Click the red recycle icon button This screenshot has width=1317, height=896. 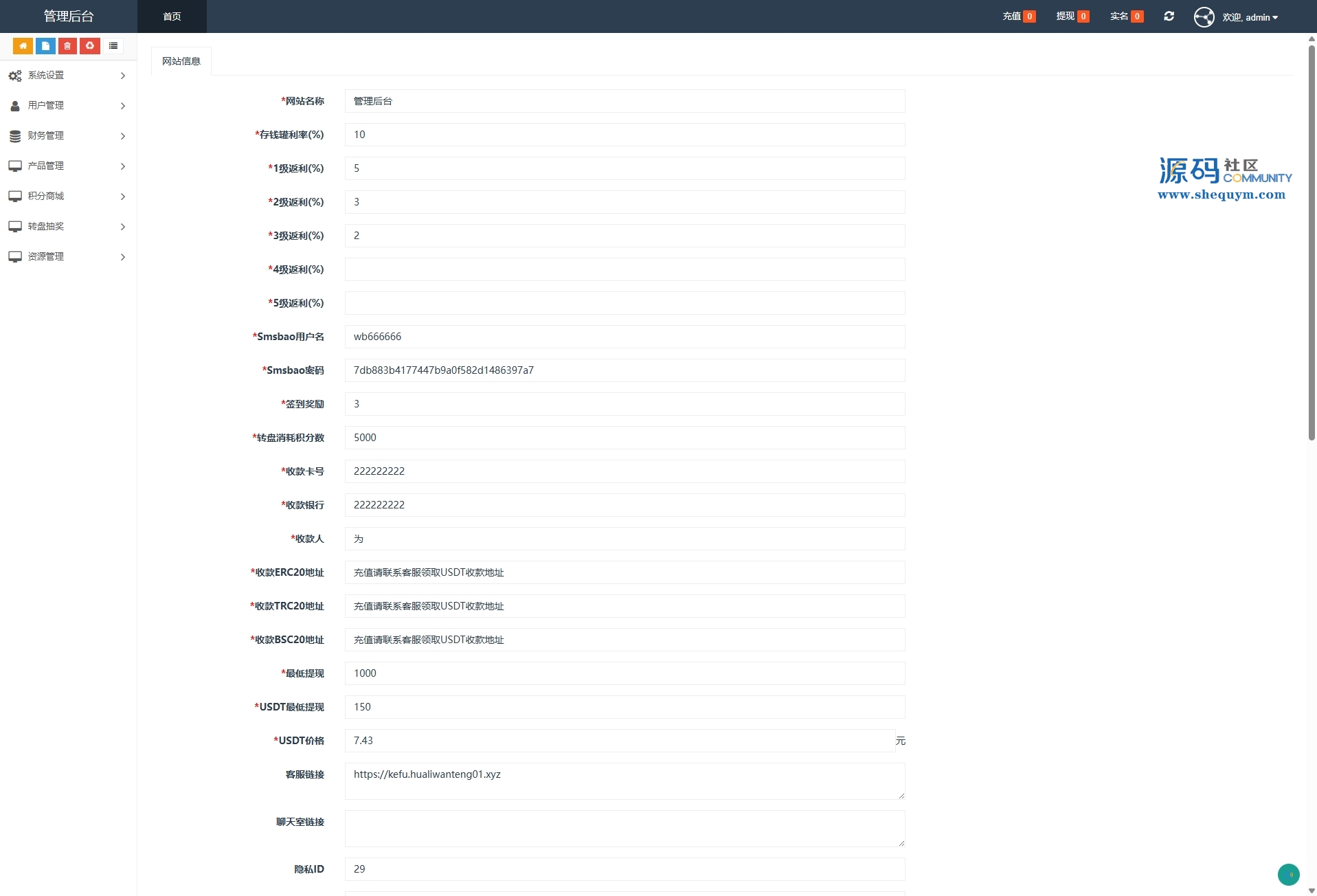click(x=90, y=46)
